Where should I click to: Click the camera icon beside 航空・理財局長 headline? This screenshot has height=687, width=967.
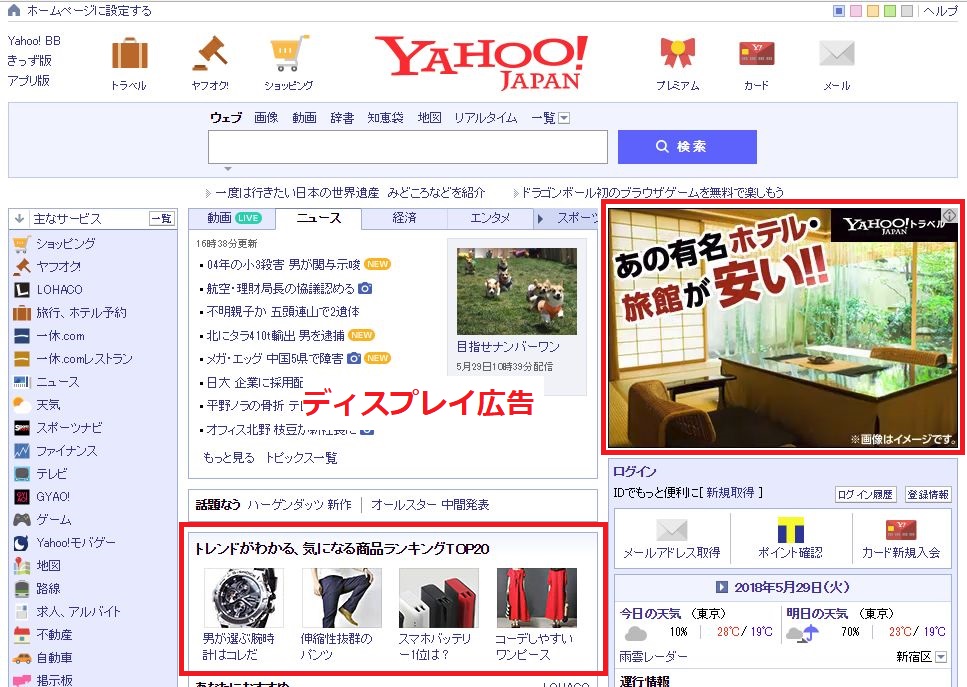tap(365, 288)
